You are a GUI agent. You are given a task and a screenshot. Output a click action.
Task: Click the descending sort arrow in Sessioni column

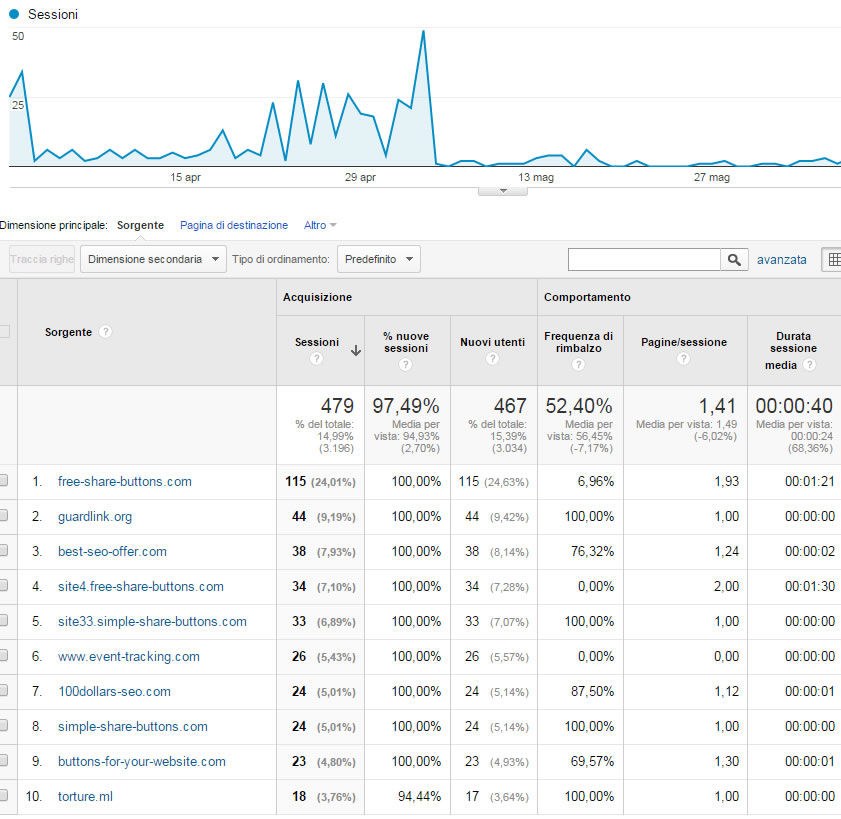(x=356, y=351)
